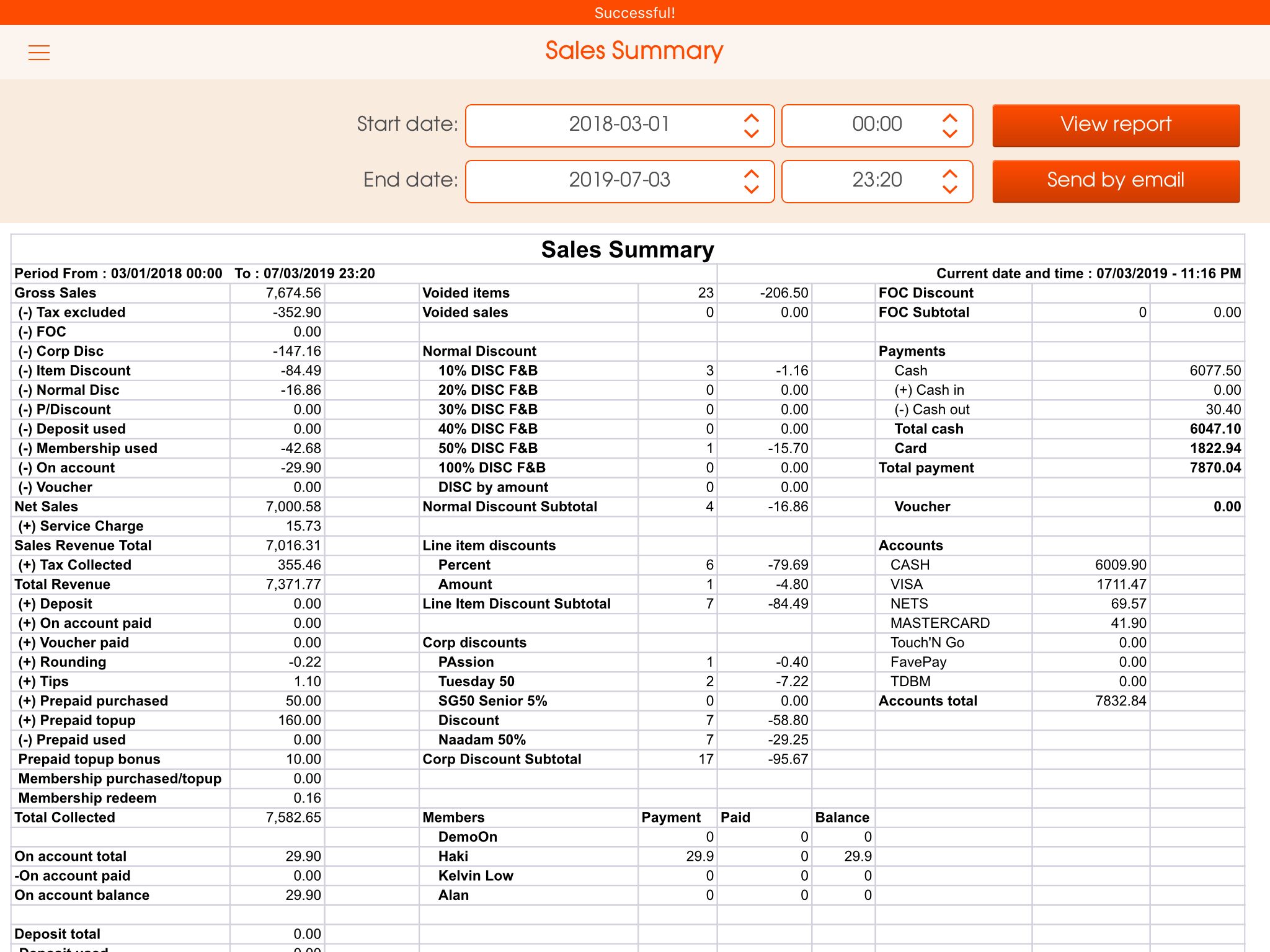The image size is (1270, 952).
Task: Click the Gross Sales row label
Action: point(56,293)
